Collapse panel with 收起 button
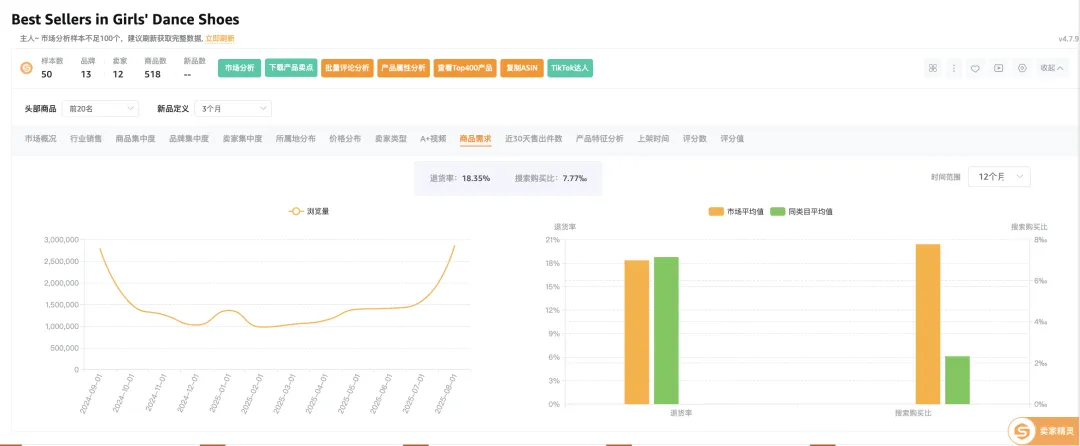Viewport: 1080px width, 446px height. (x=1052, y=68)
